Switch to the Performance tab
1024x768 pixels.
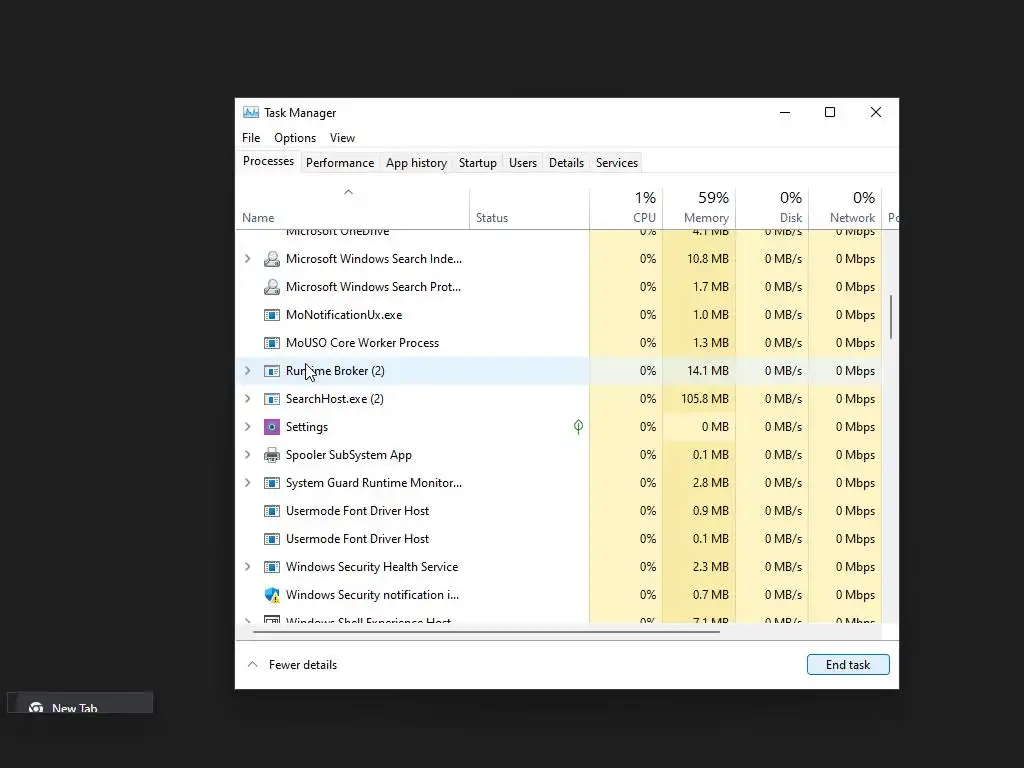[340, 163]
